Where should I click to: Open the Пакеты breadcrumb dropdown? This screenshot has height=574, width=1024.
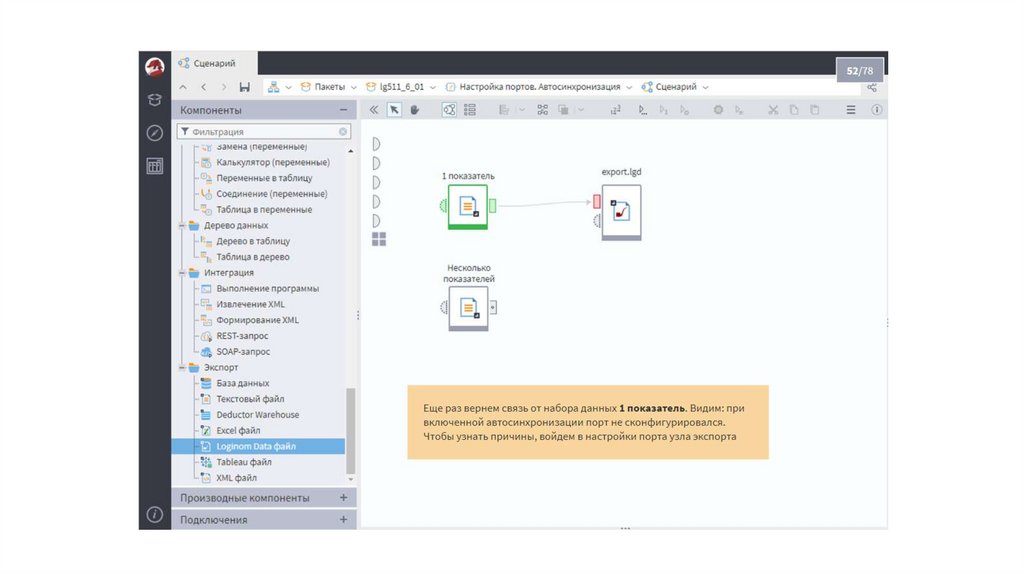tap(354, 88)
